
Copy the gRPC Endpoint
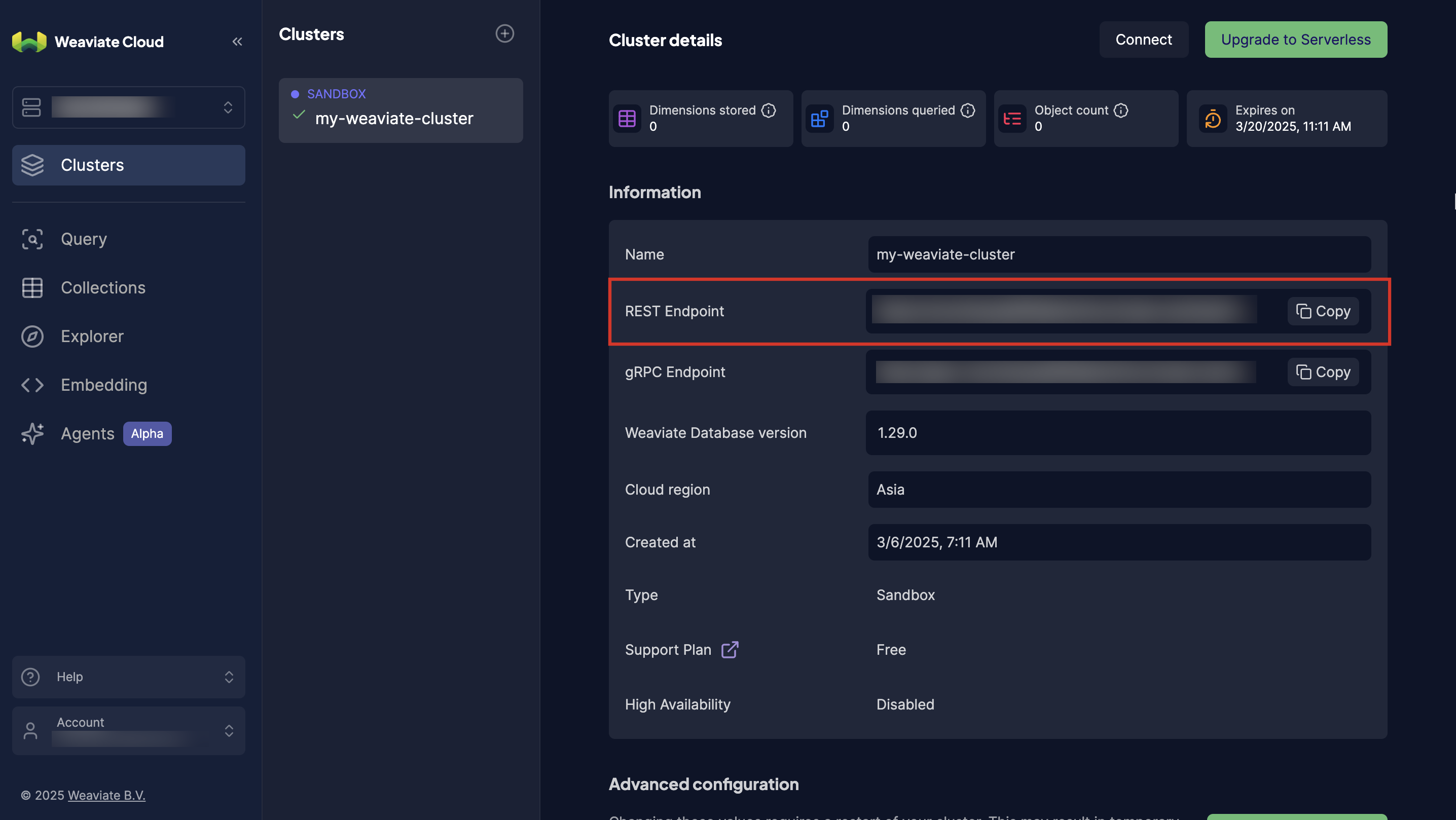click(x=1323, y=372)
